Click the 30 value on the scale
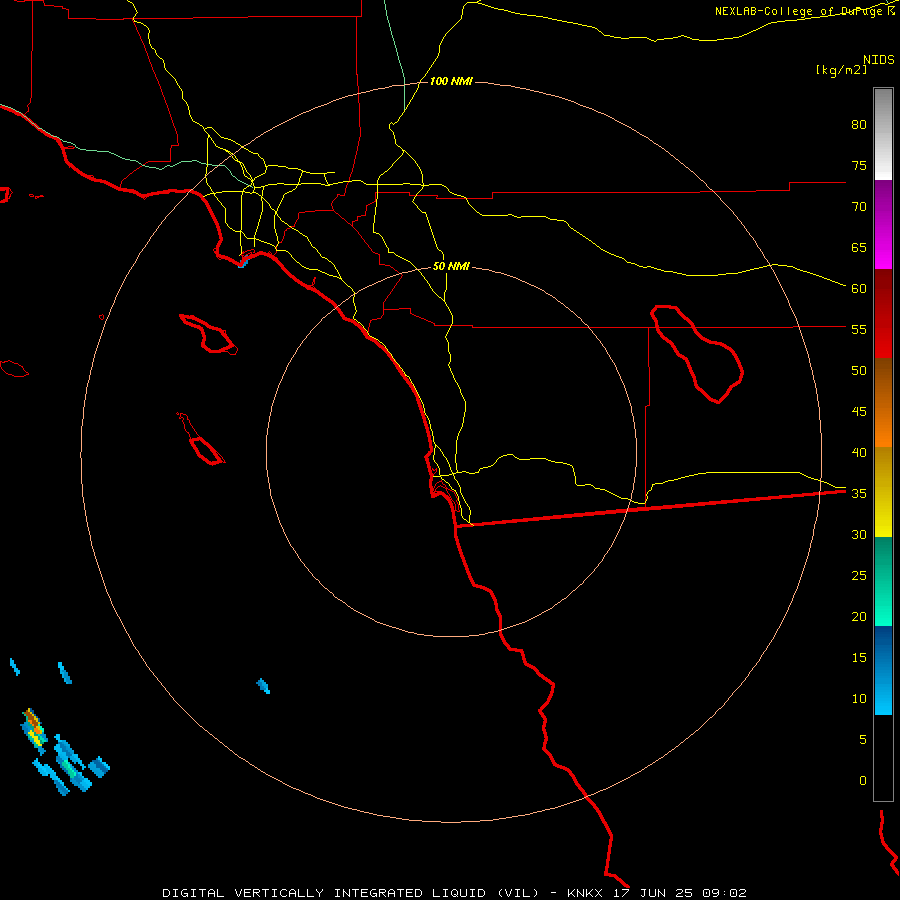This screenshot has height=900, width=900. (x=859, y=534)
